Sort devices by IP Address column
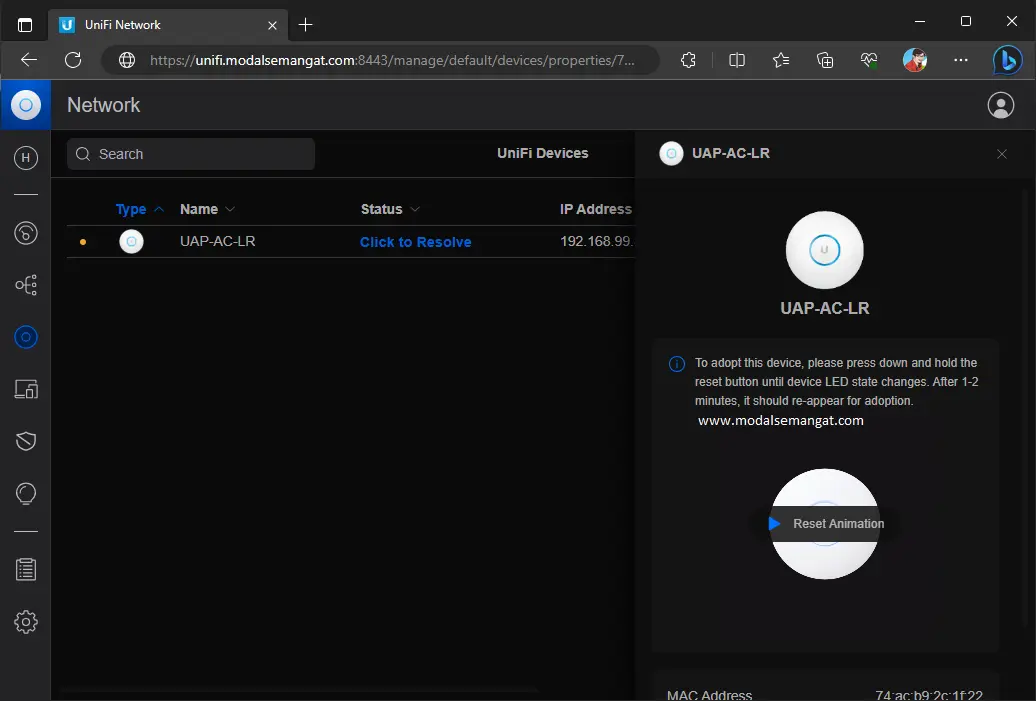This screenshot has width=1036, height=701. (x=596, y=209)
